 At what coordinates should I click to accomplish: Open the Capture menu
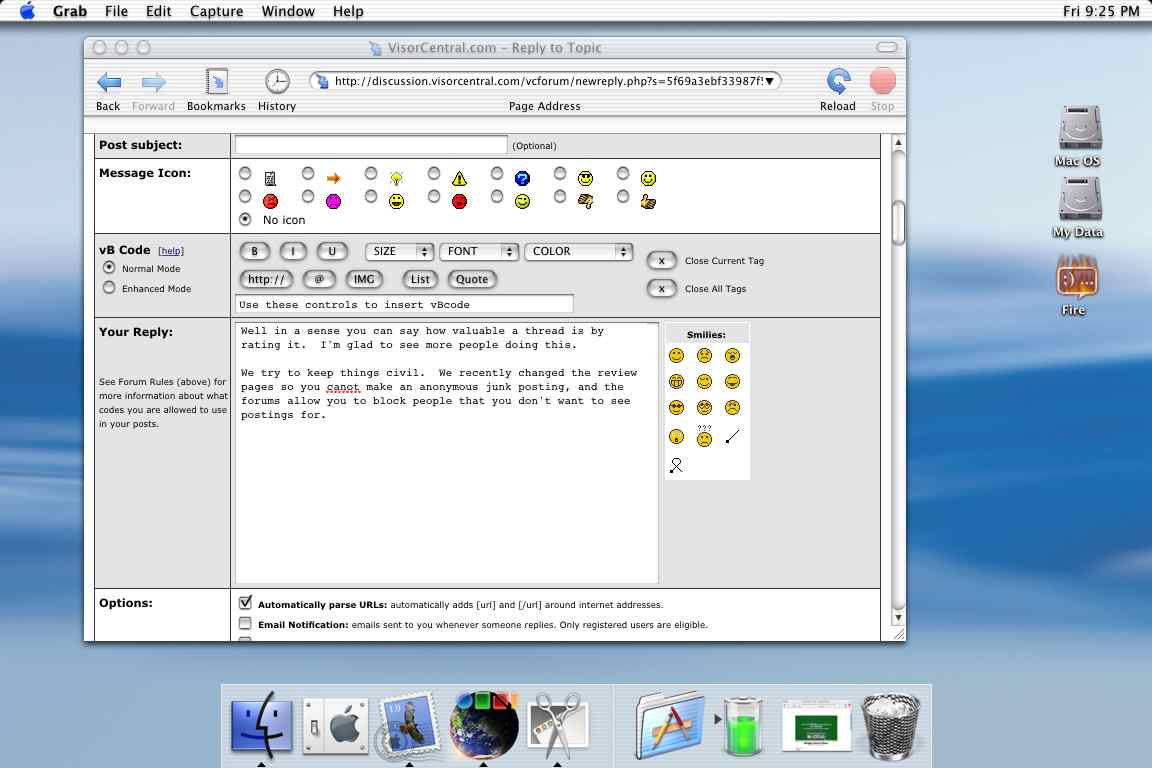215,11
